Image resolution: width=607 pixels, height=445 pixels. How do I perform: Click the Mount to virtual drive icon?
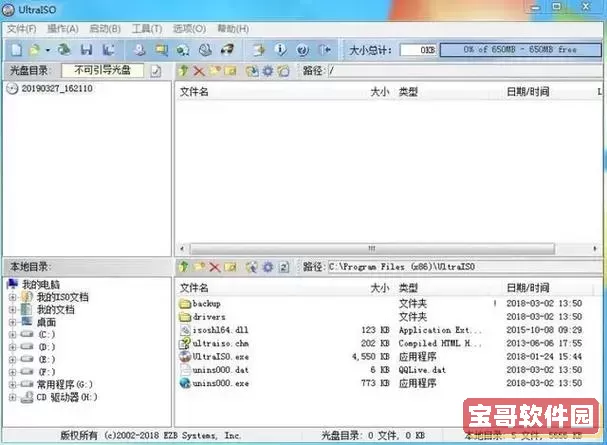(x=205, y=50)
